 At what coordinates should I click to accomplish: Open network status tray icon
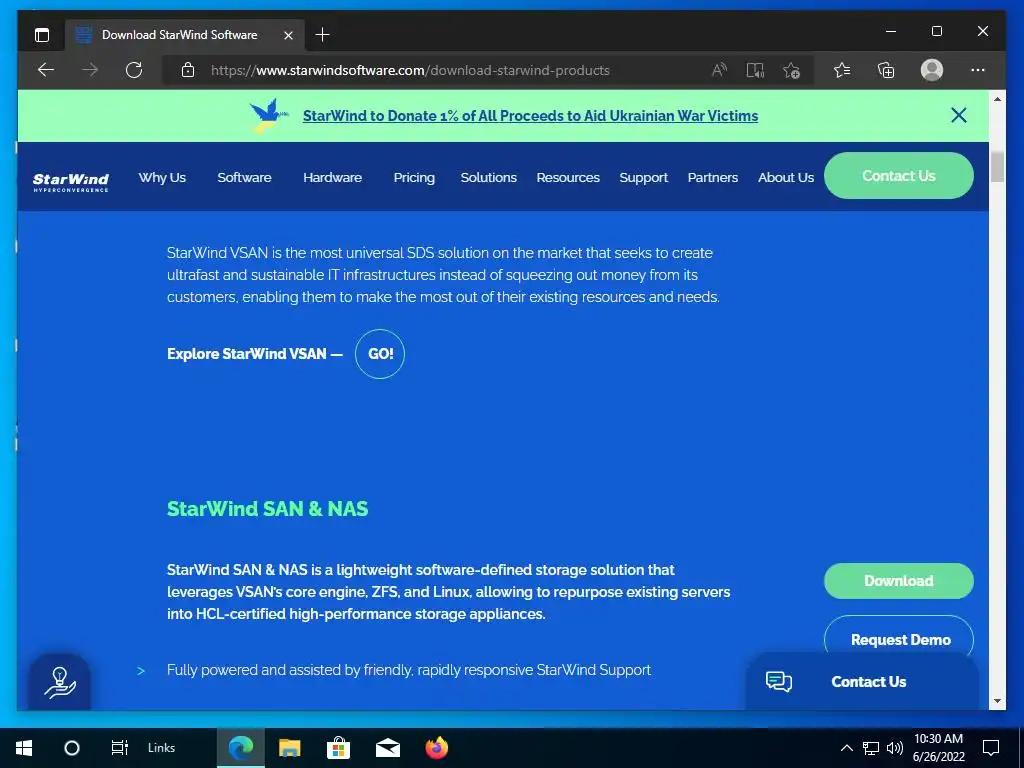(871, 748)
